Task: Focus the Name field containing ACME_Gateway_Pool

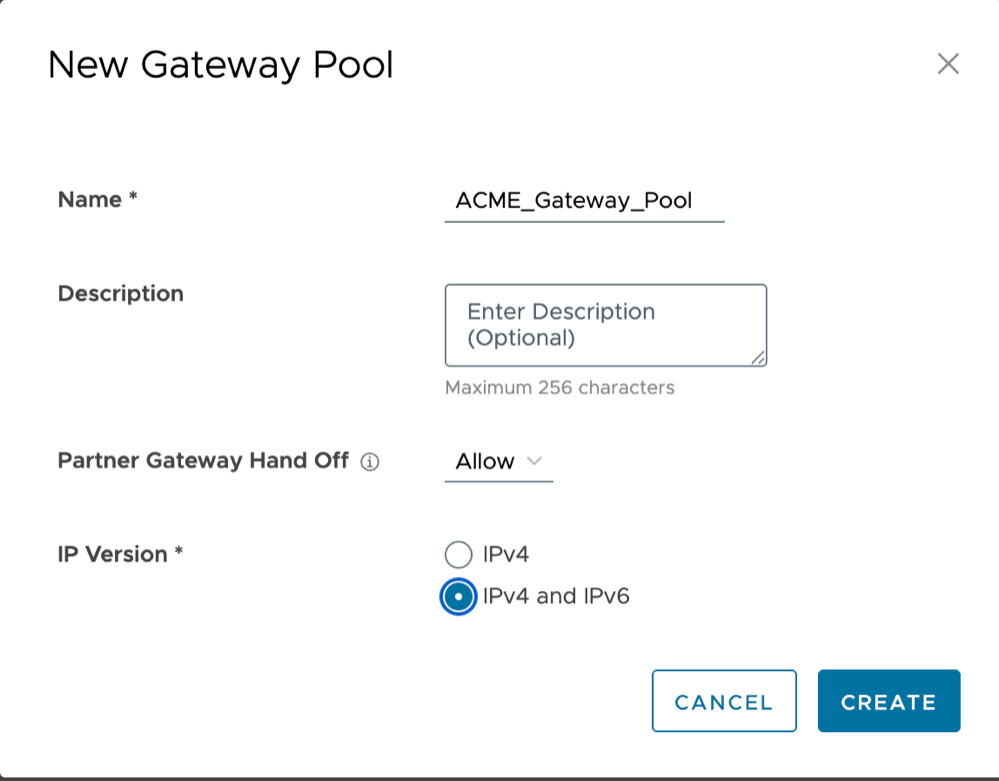Action: (x=584, y=201)
